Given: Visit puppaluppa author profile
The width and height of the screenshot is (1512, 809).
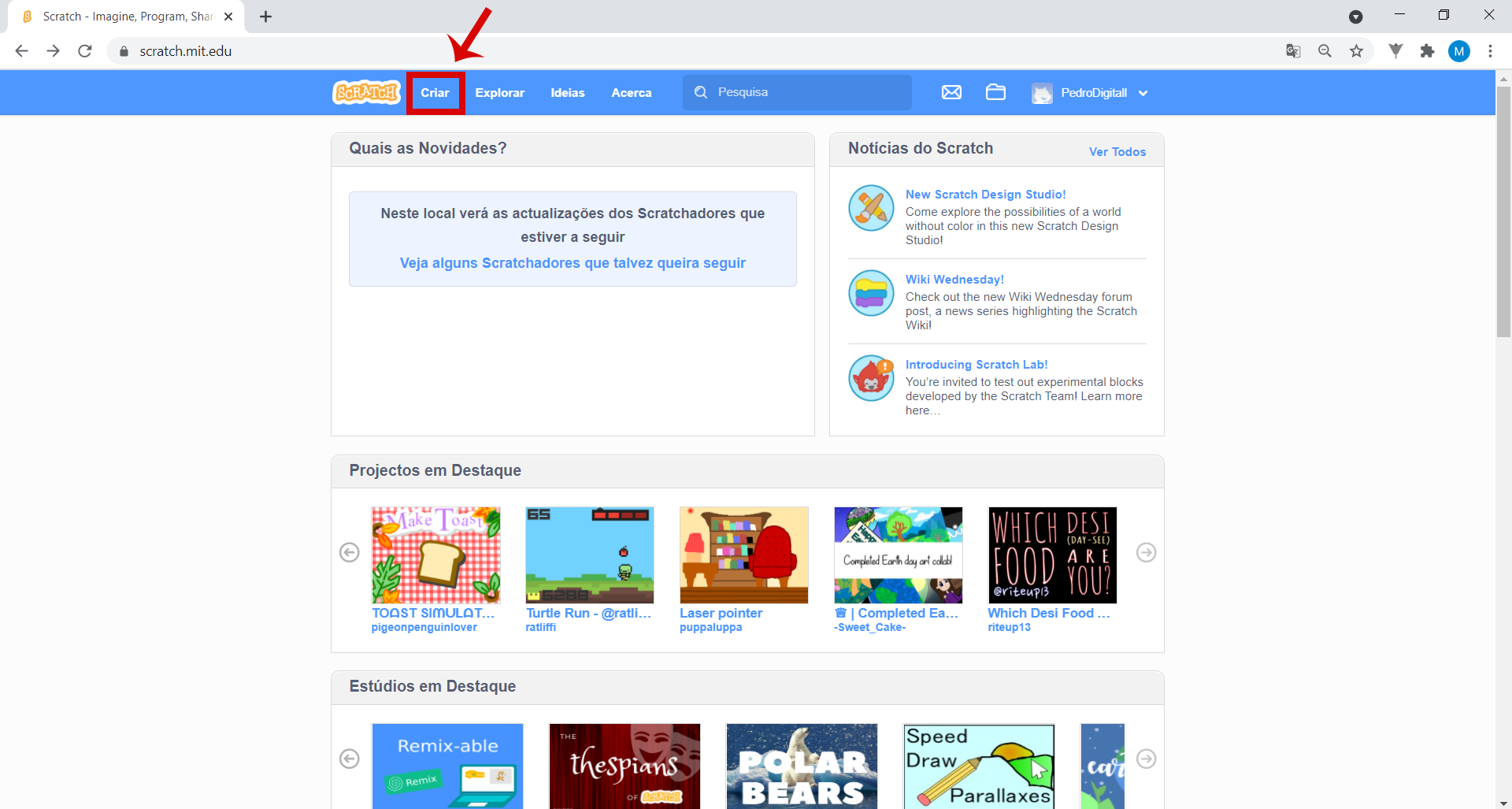Looking at the screenshot, I should point(710,628).
